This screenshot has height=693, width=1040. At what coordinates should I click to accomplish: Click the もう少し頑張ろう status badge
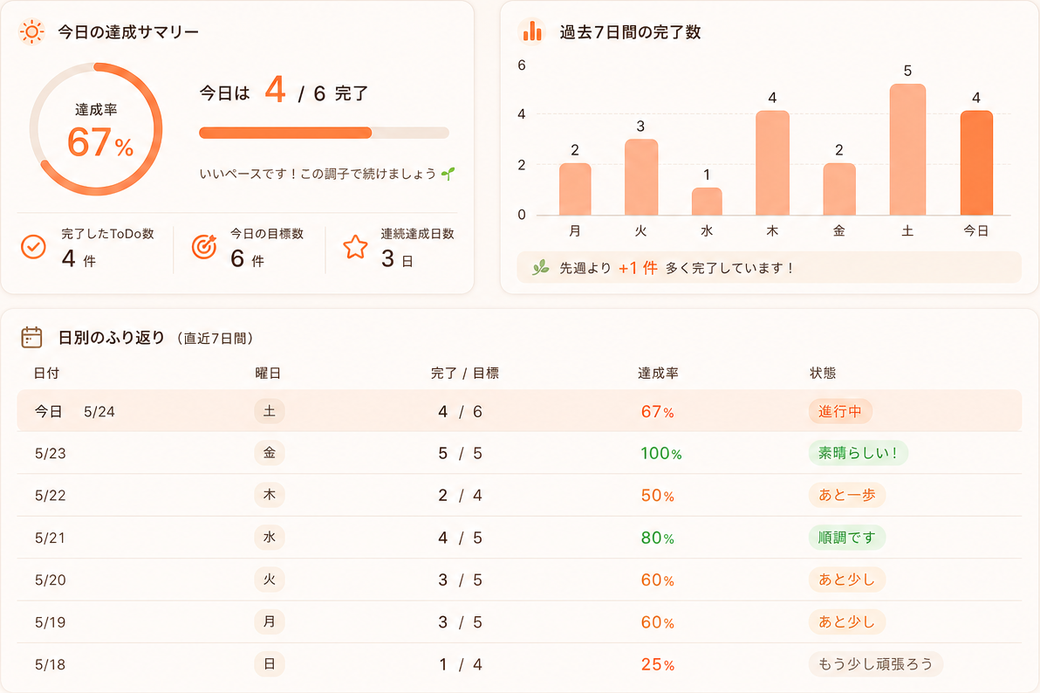pos(875,664)
